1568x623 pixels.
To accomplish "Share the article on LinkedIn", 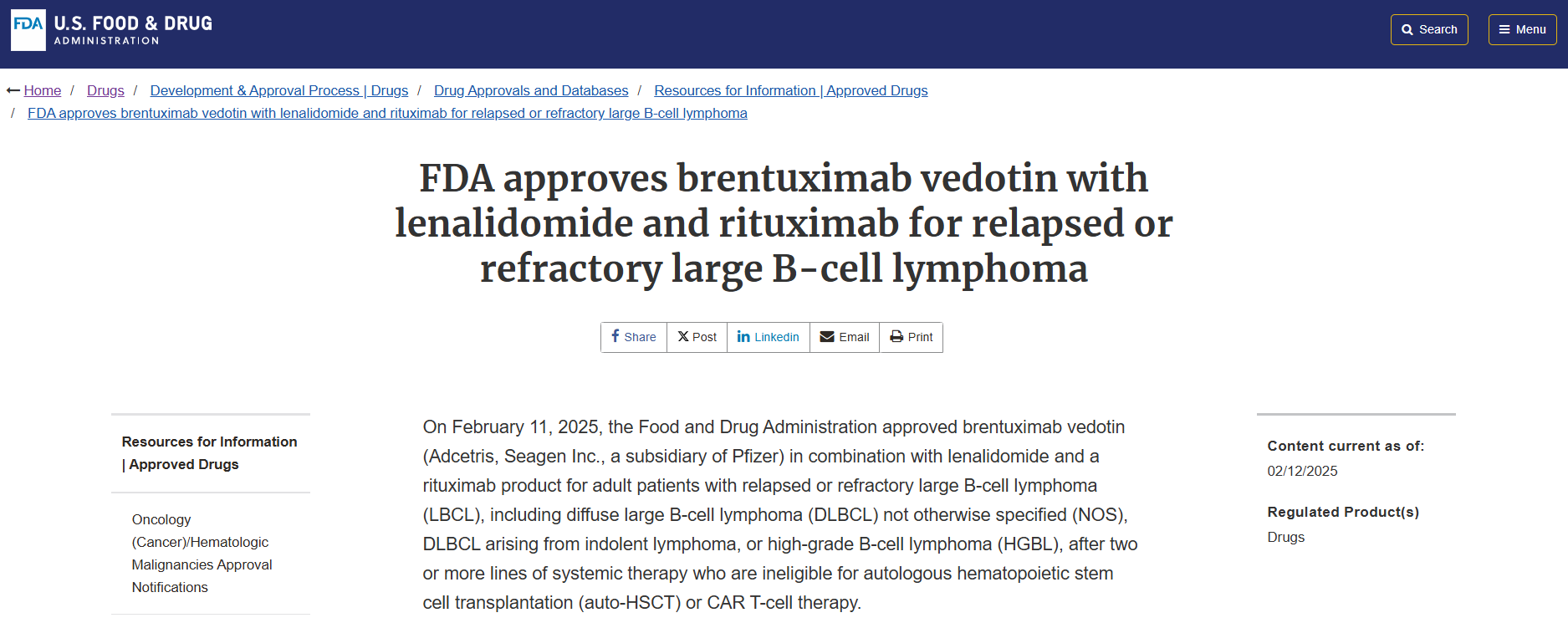I will click(768, 337).
